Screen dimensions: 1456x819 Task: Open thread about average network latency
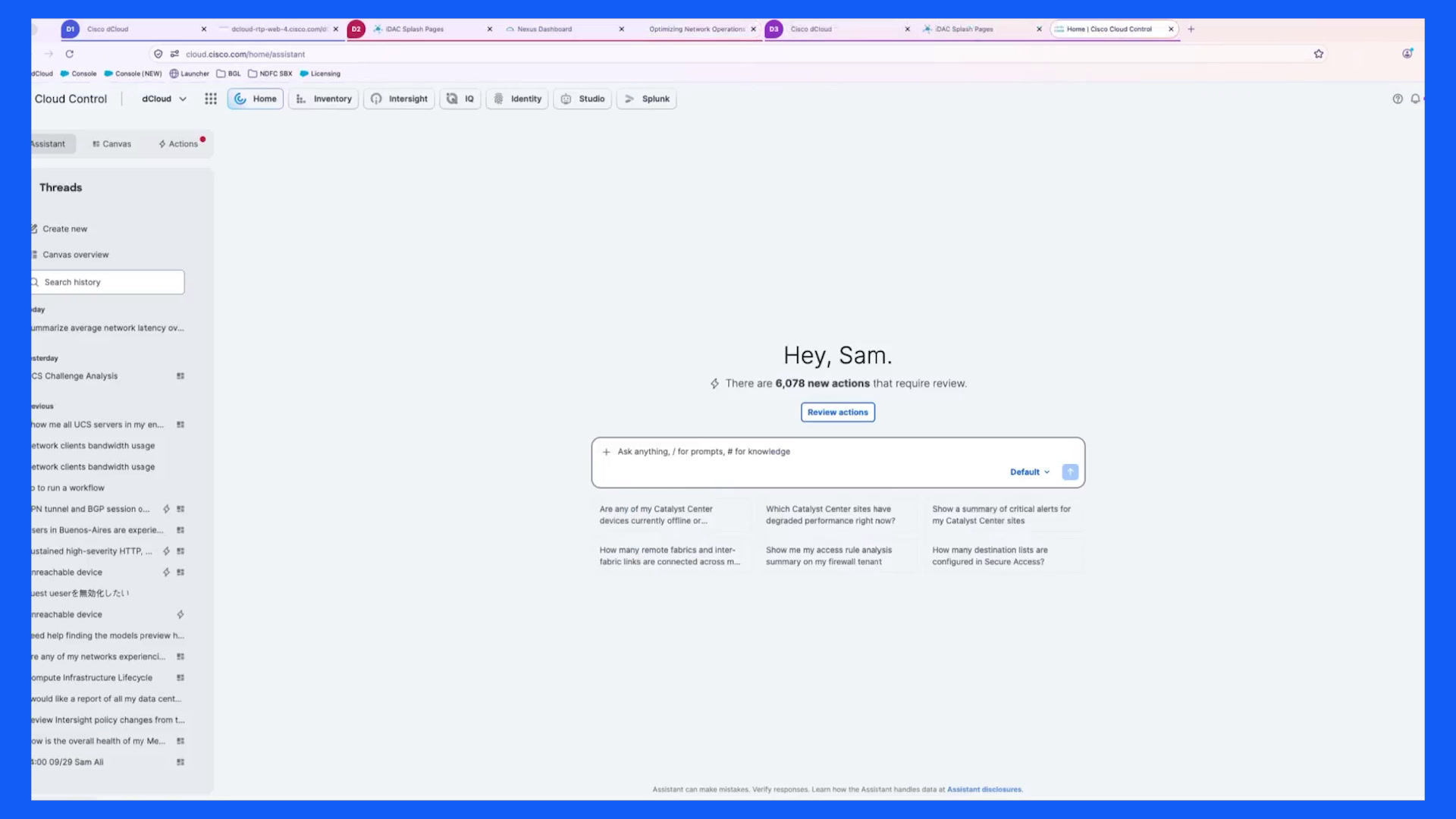107,328
